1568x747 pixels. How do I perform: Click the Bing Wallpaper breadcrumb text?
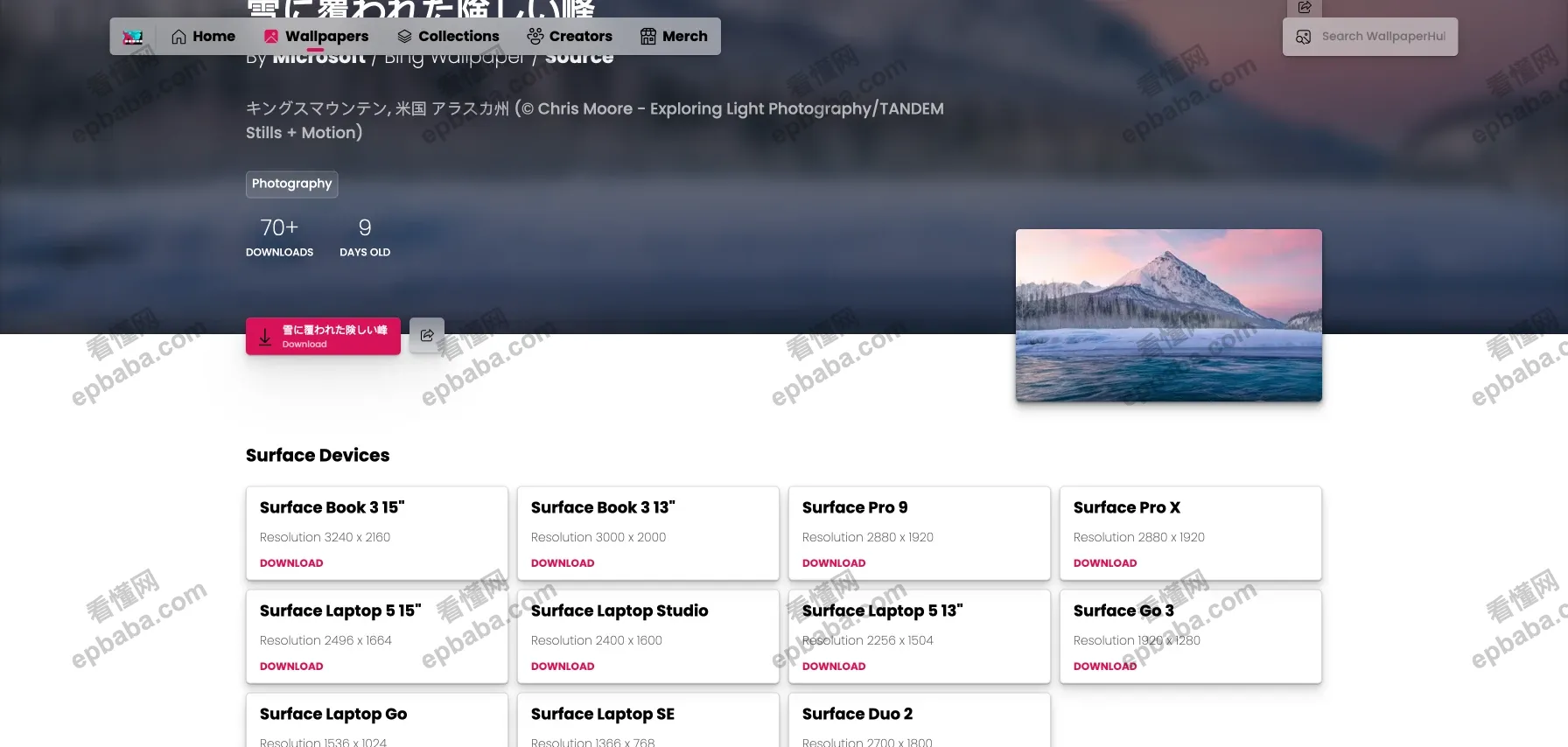(x=454, y=58)
